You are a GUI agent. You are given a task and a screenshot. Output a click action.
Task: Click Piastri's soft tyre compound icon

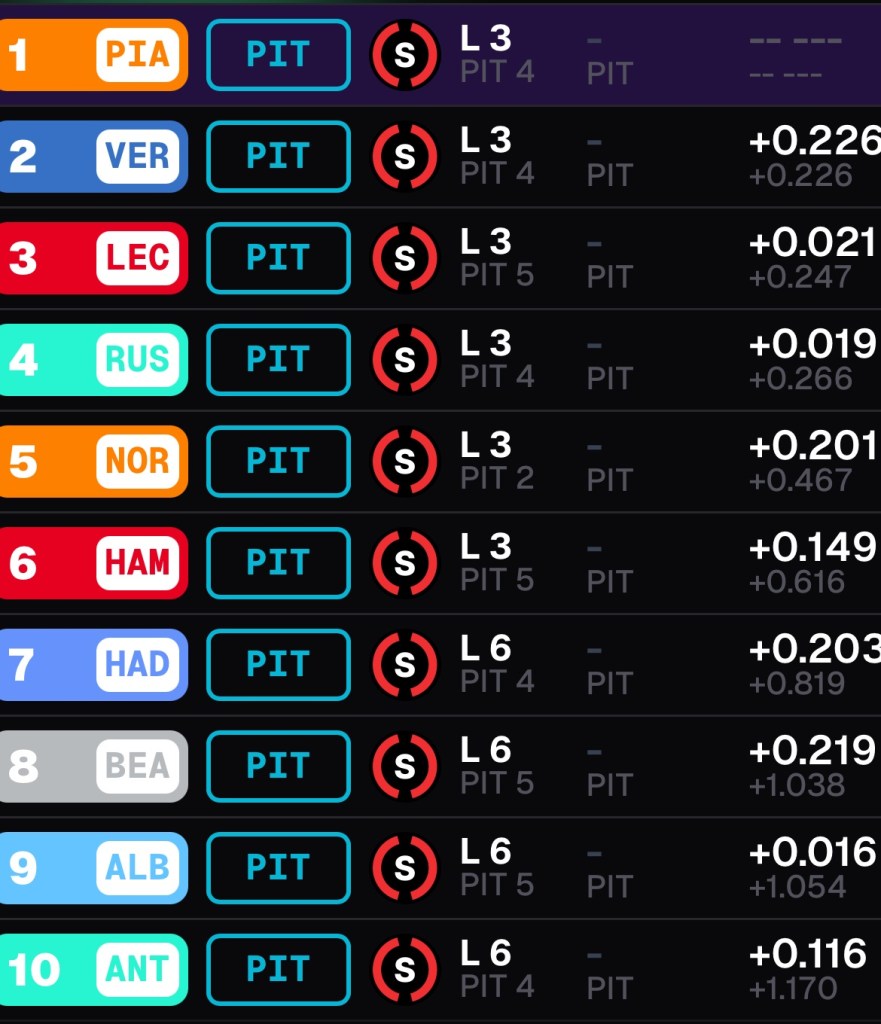pos(405,55)
